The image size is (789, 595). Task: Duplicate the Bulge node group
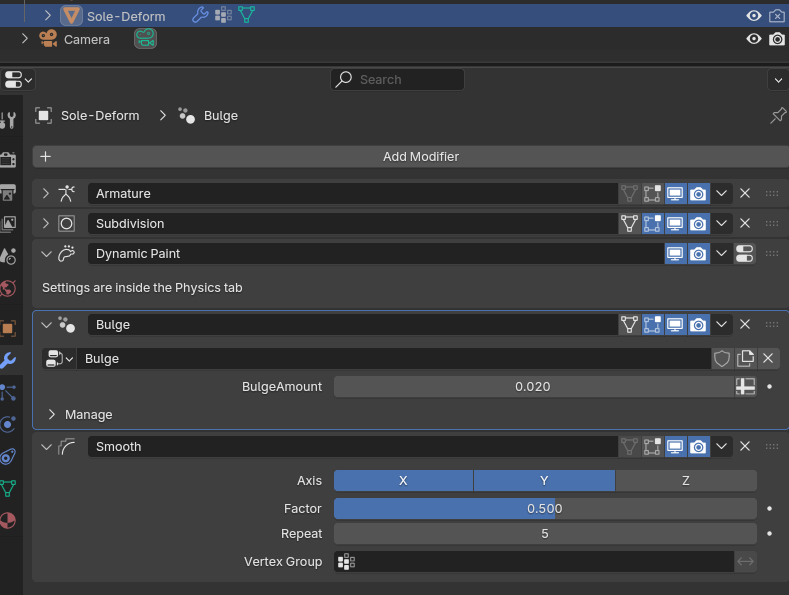[745, 359]
